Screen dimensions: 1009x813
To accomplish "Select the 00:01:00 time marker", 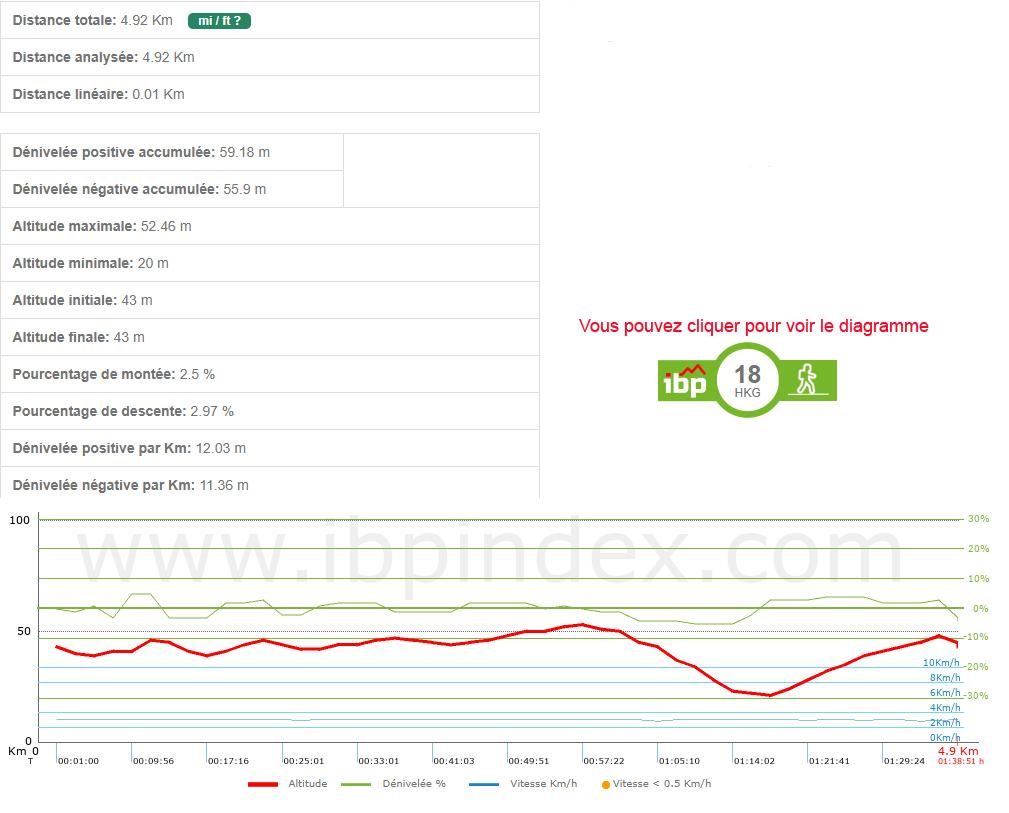I will coord(78,761).
